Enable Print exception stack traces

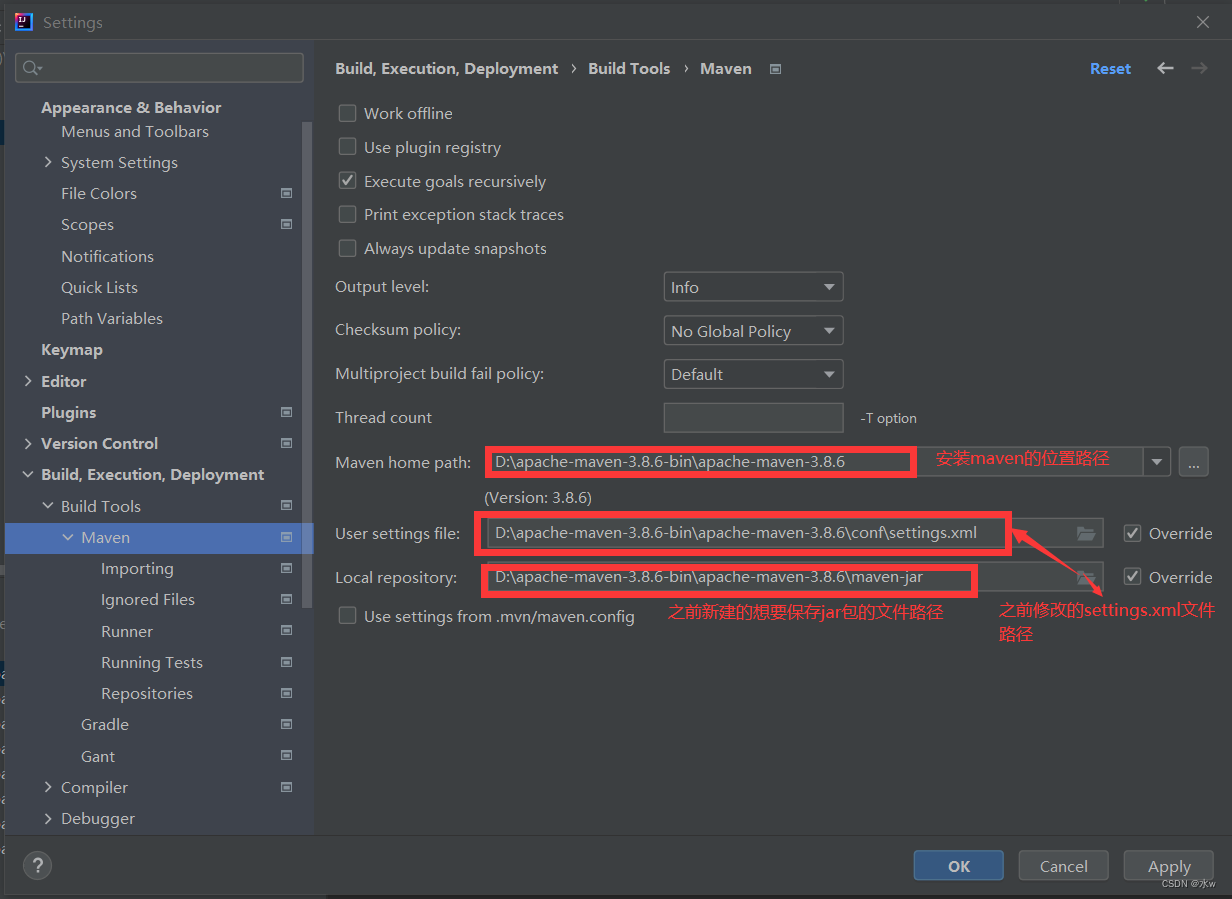[x=347, y=214]
